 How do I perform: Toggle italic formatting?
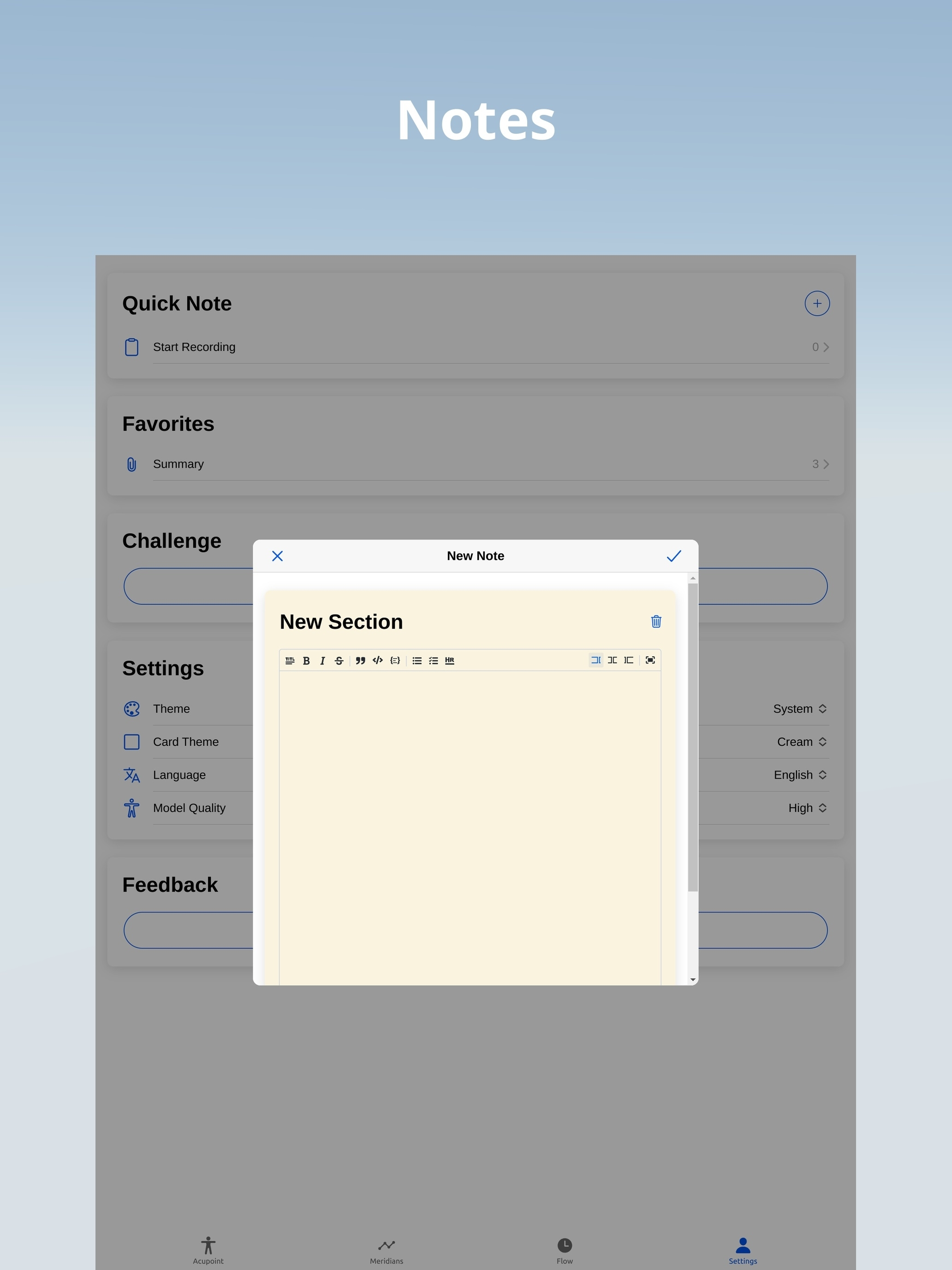click(322, 660)
